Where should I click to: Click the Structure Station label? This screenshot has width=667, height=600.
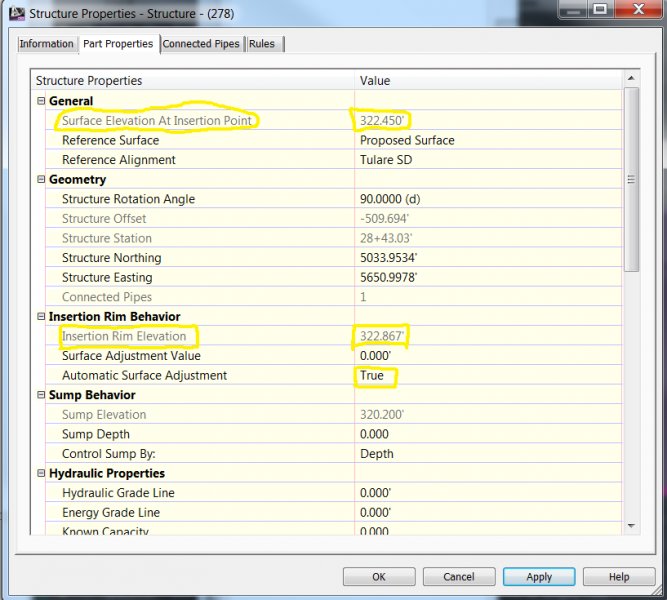pyautogui.click(x=107, y=238)
